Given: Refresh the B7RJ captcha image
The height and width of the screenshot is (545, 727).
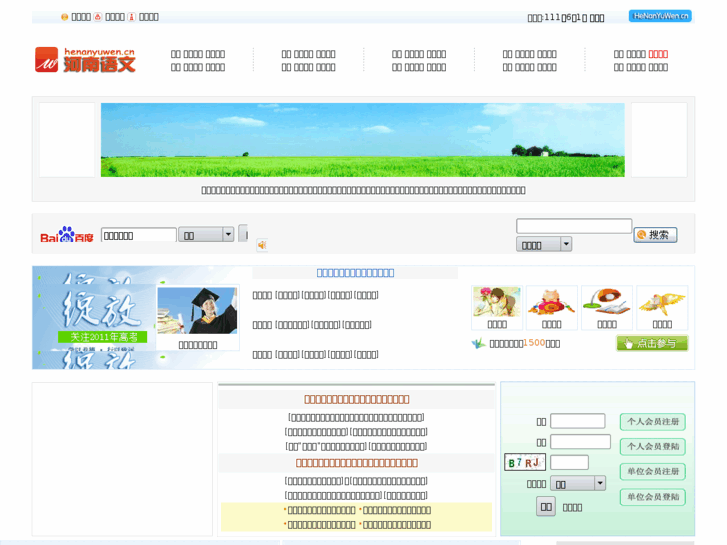Looking at the screenshot, I should point(525,462).
